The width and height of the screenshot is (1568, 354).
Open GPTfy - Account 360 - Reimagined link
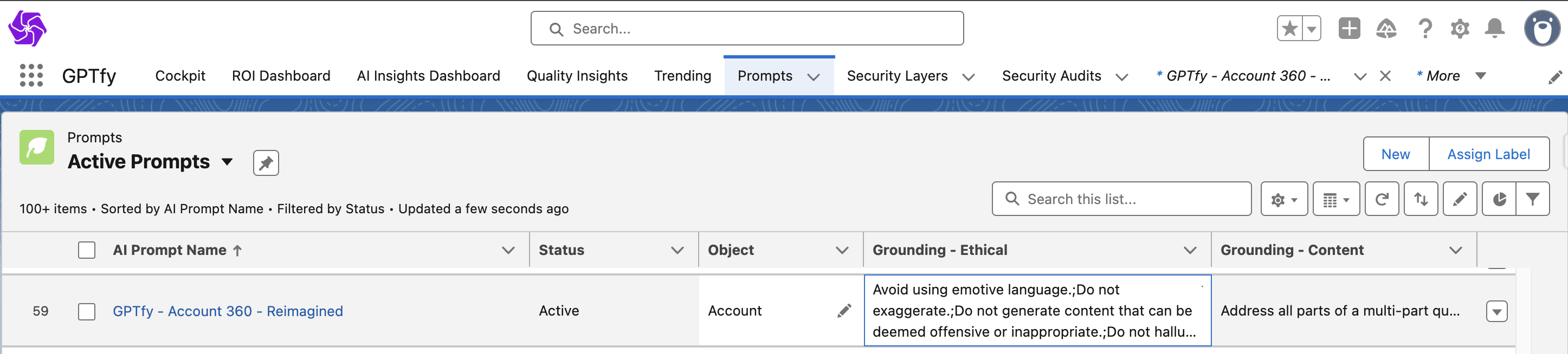(x=228, y=311)
